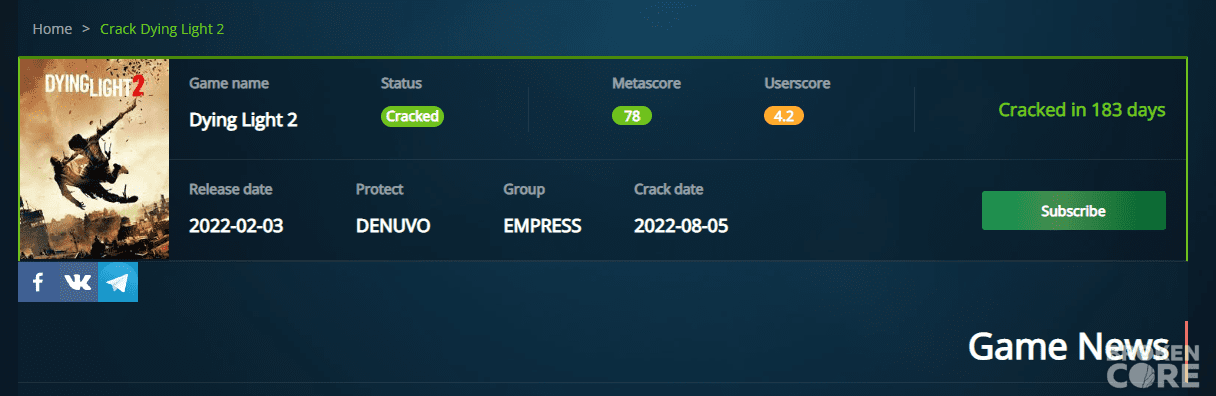Image resolution: width=1216 pixels, height=396 pixels.
Task: Click the Protect label
Action: point(380,189)
